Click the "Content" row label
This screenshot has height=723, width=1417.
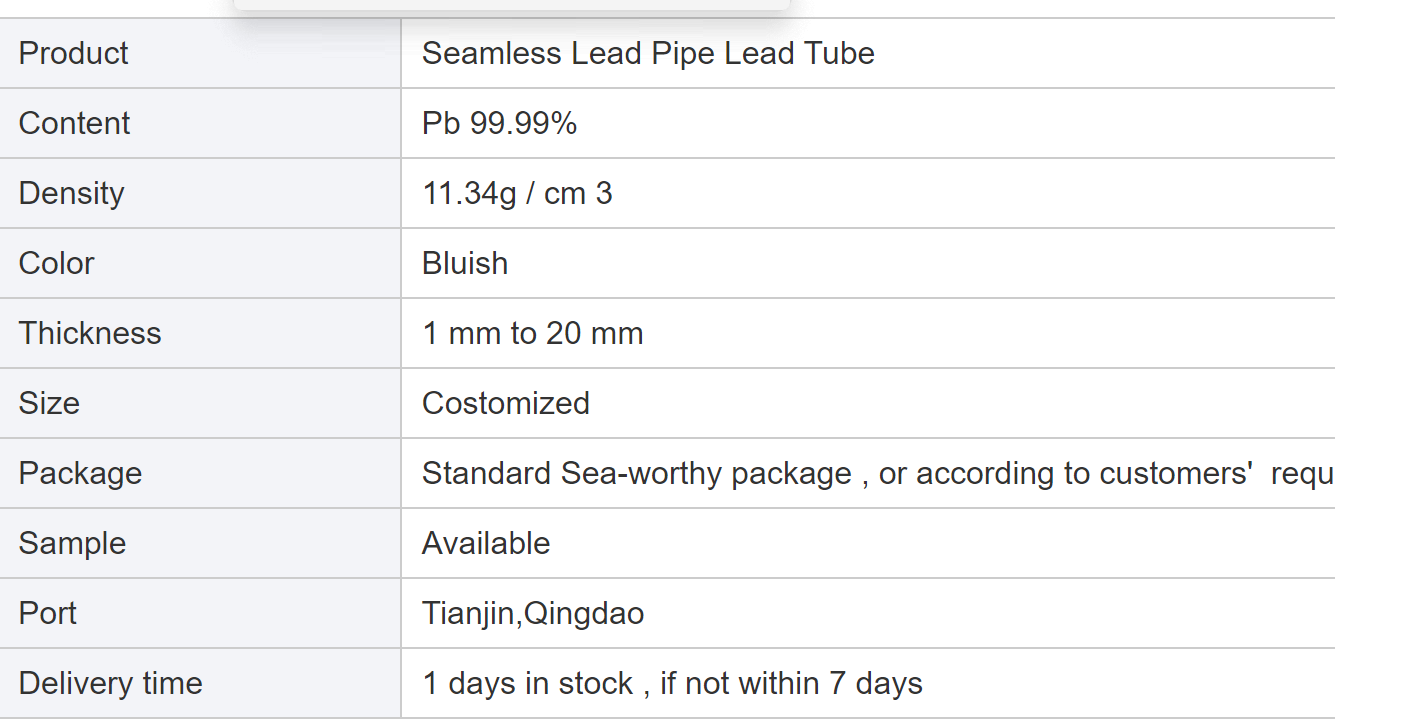tap(74, 123)
